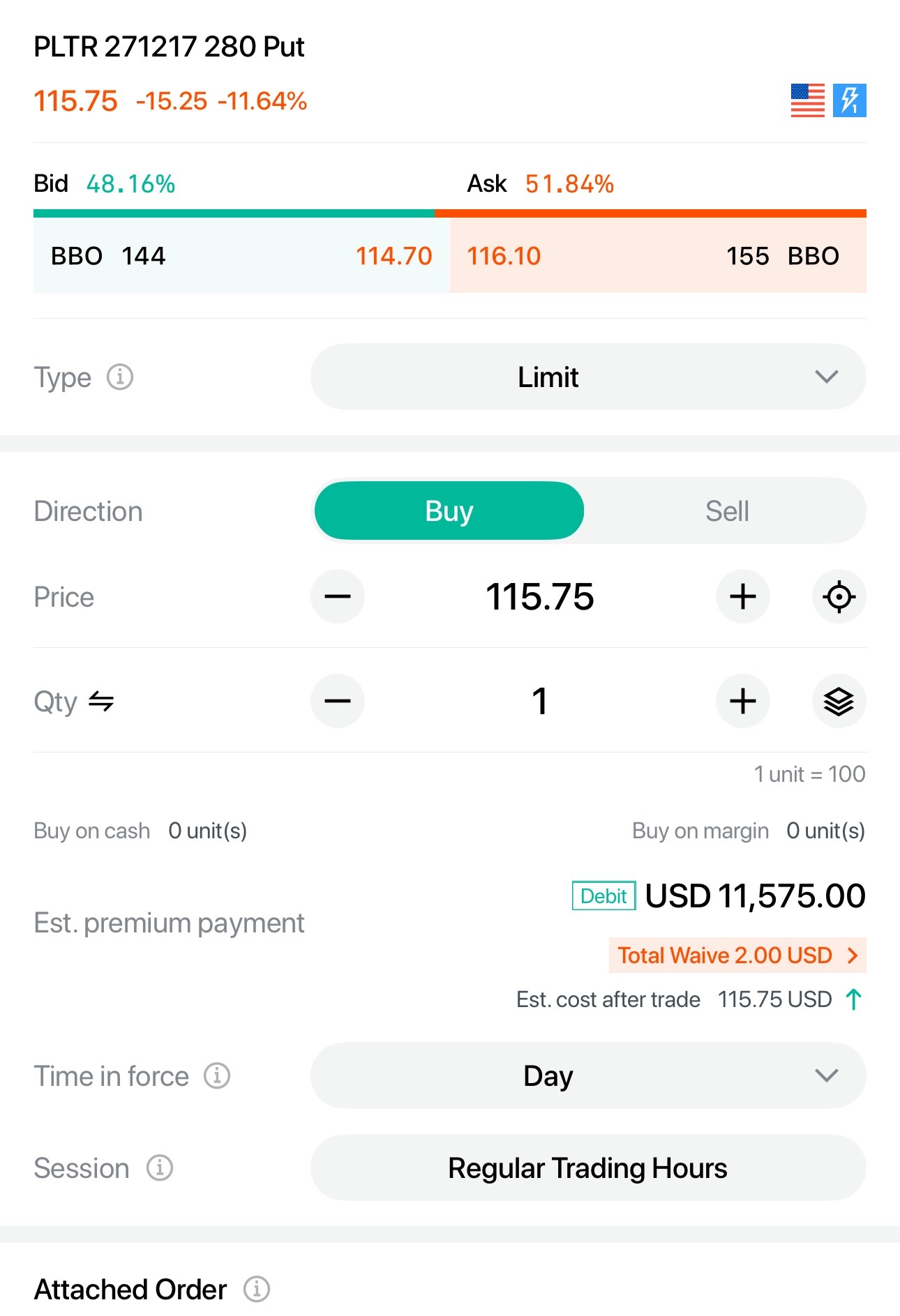The image size is (900, 1316).
Task: Tap the price crosshair target icon
Action: click(x=839, y=597)
